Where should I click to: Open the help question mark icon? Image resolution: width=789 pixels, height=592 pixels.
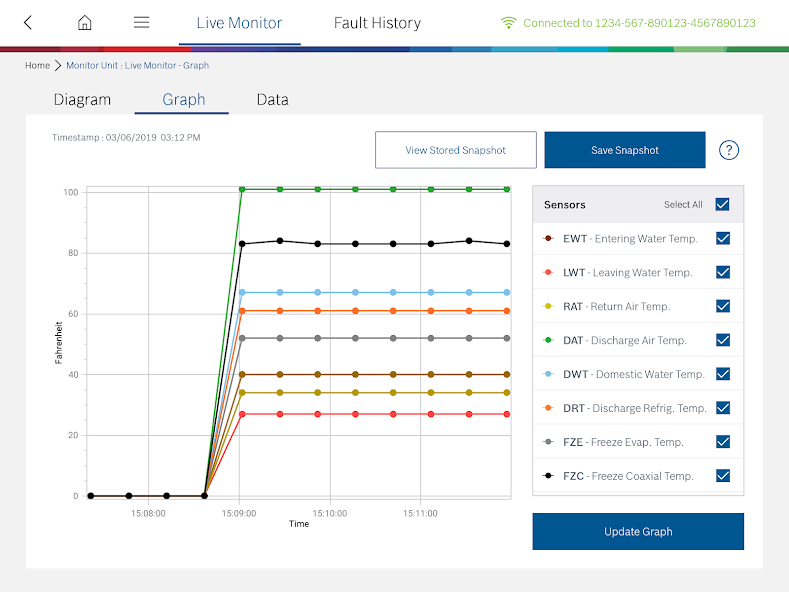[729, 150]
